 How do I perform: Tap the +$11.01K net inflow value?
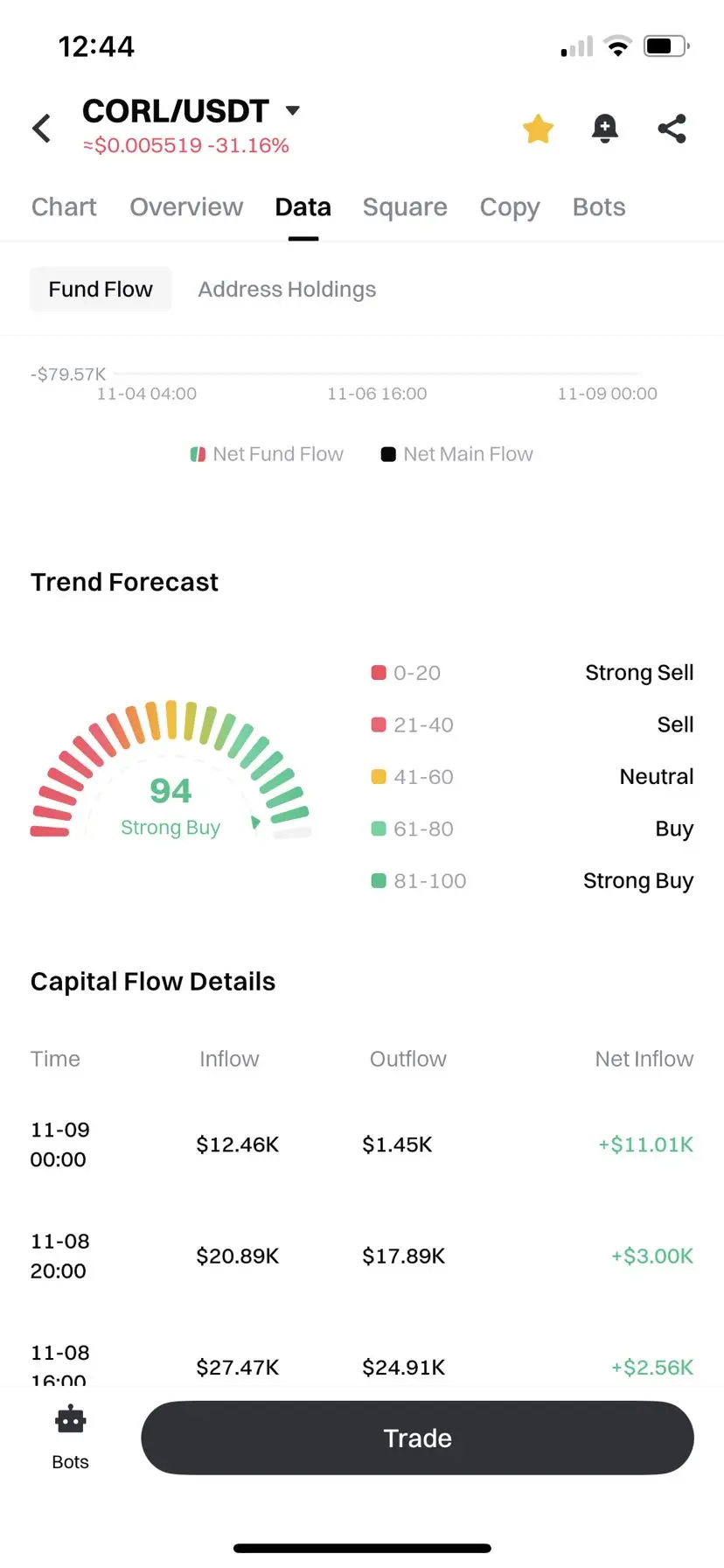pyautogui.click(x=645, y=1144)
